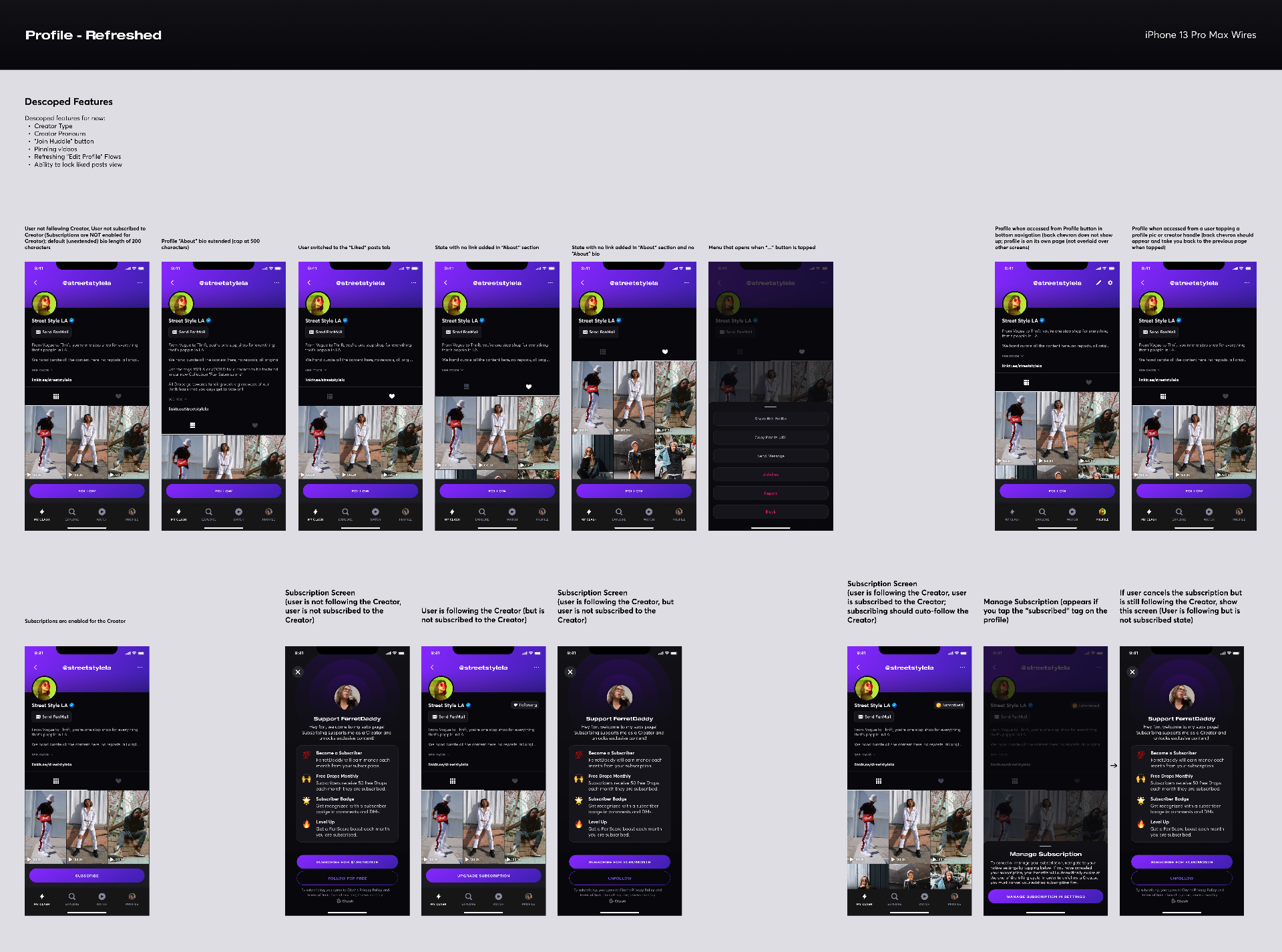
Task: Select the 'Profile - Refreshed' page title
Action: coord(93,35)
